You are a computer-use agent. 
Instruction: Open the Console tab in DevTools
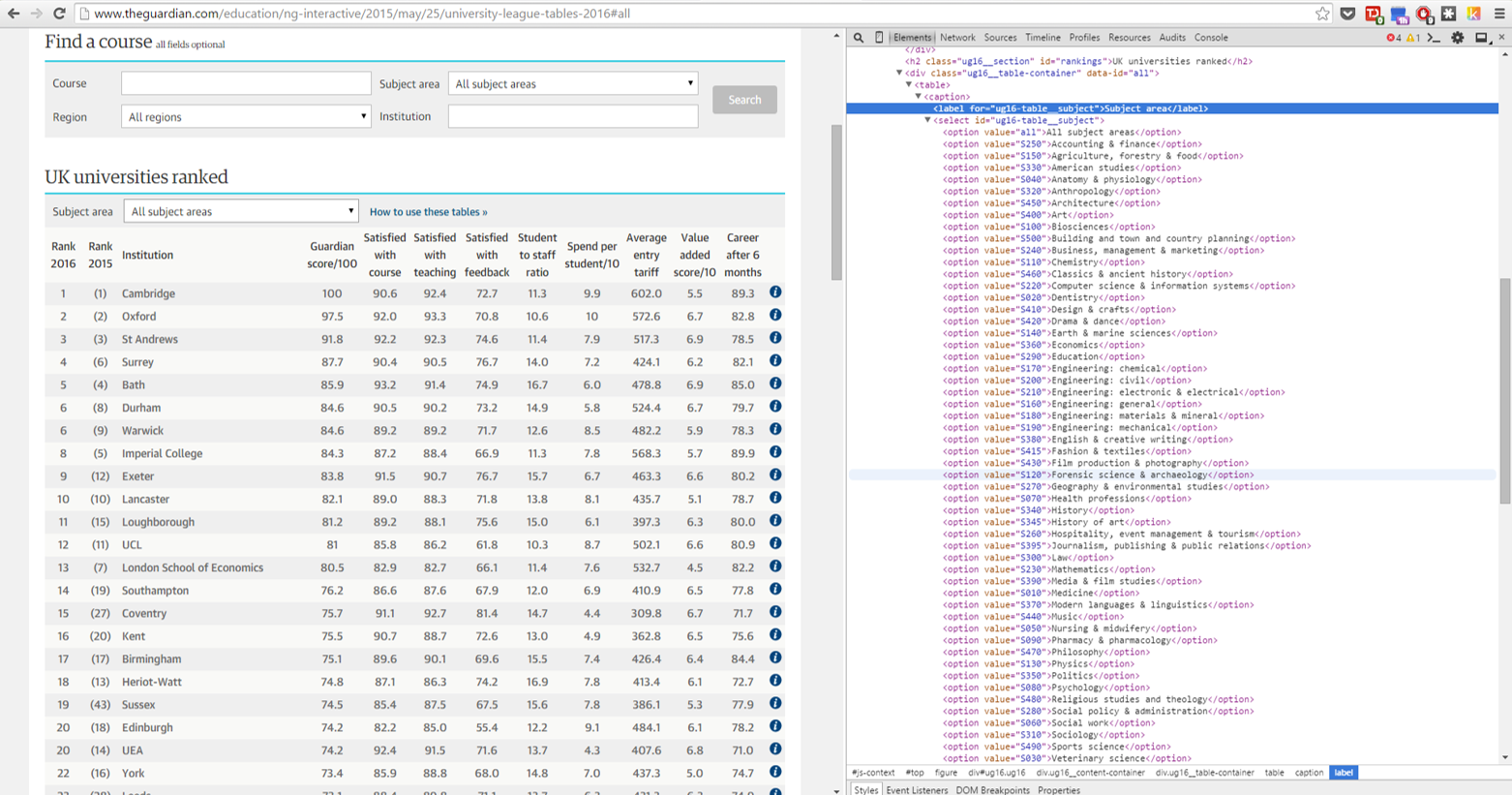pyautogui.click(x=1211, y=38)
